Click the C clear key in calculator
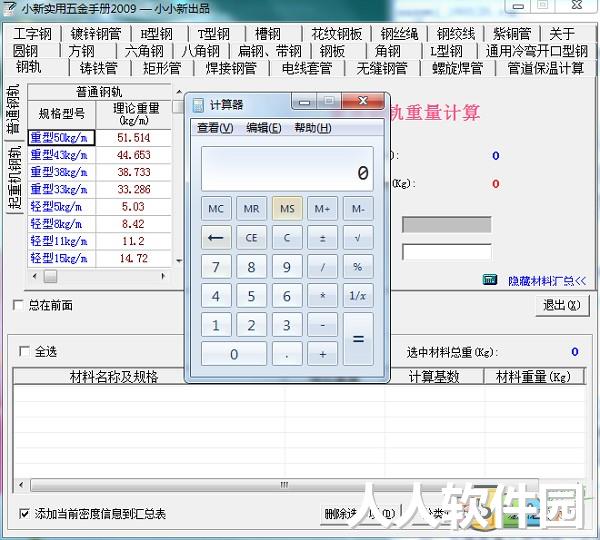 (287, 238)
